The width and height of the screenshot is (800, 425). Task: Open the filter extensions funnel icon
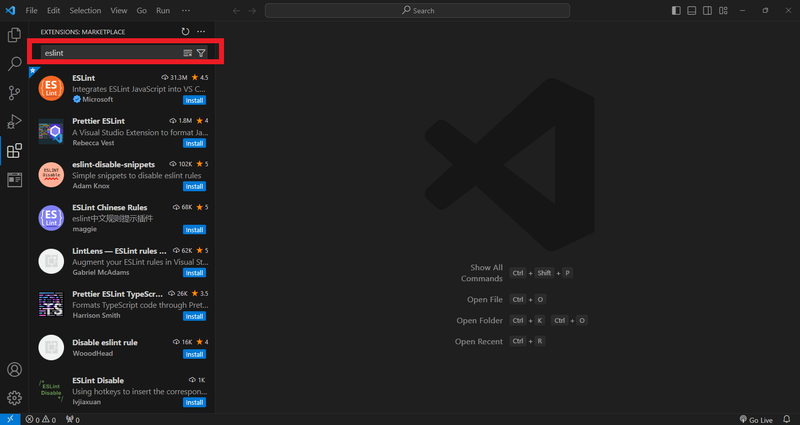(201, 53)
